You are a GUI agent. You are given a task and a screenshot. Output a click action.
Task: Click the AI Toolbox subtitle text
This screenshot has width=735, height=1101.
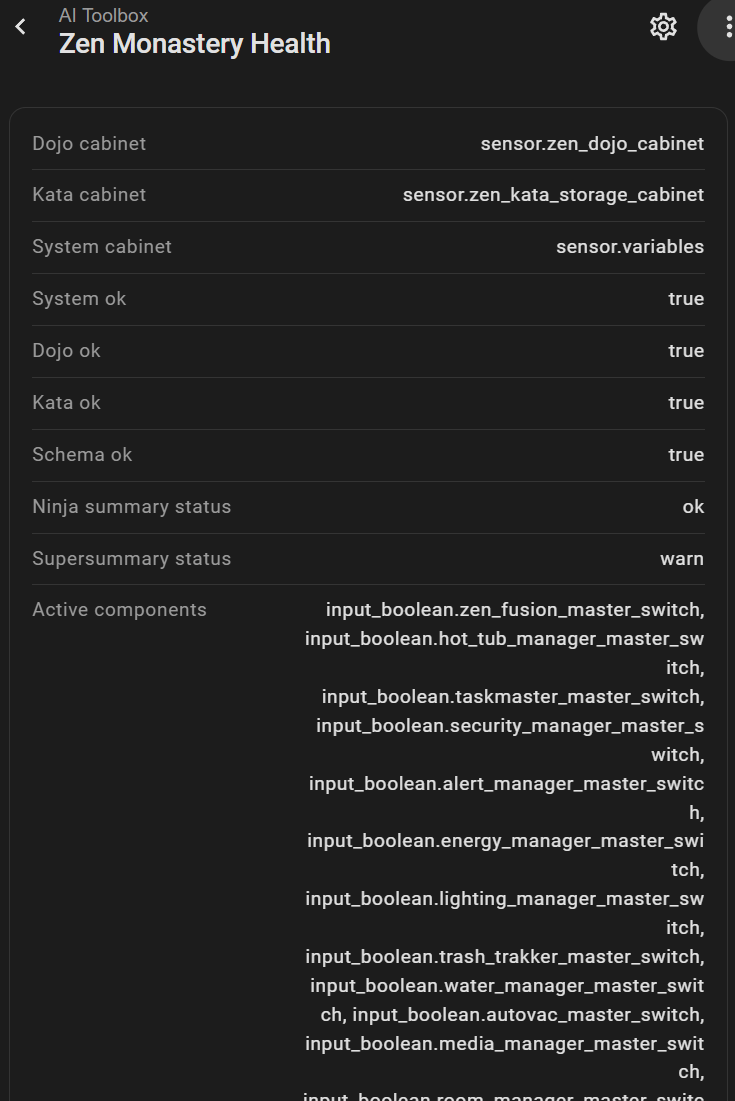(x=103, y=15)
